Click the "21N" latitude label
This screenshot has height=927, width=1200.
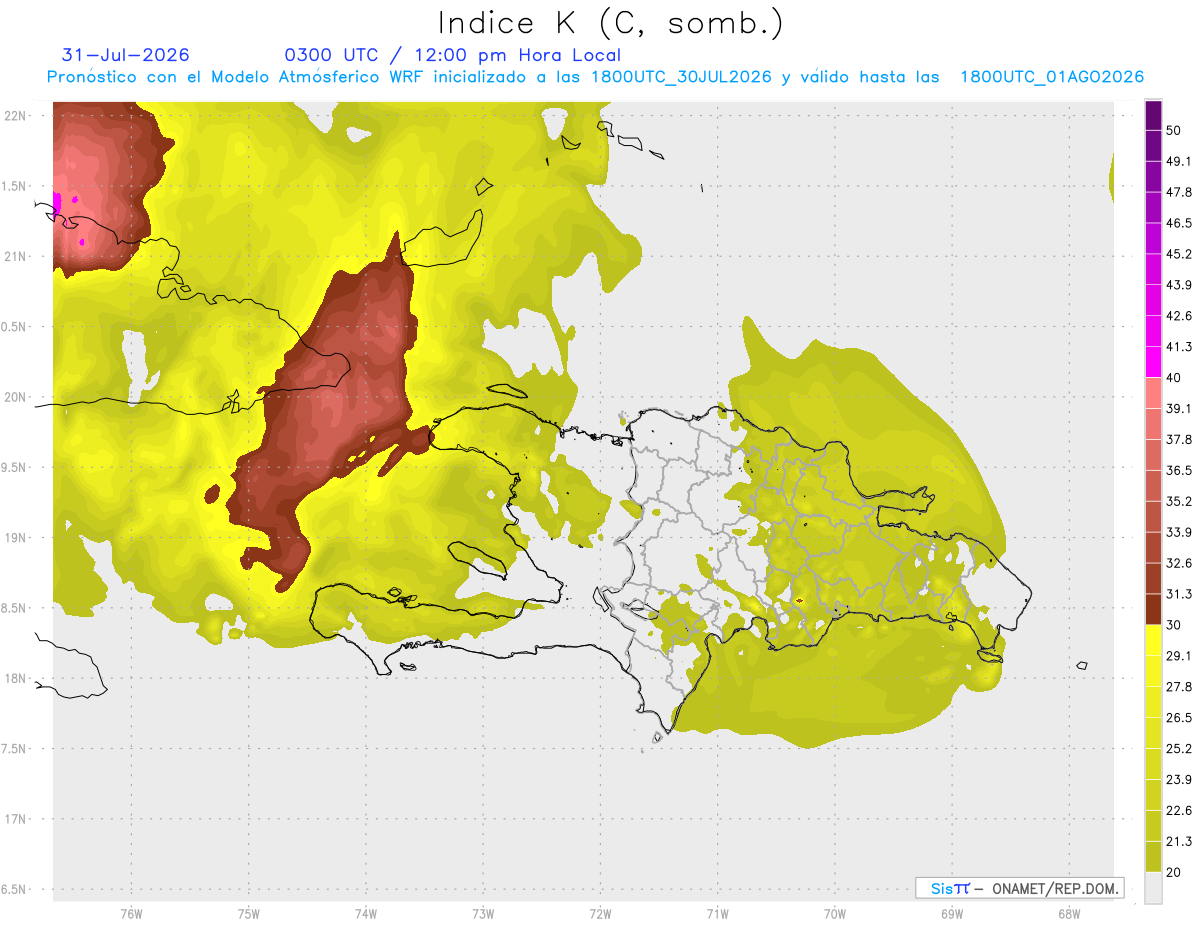14,256
